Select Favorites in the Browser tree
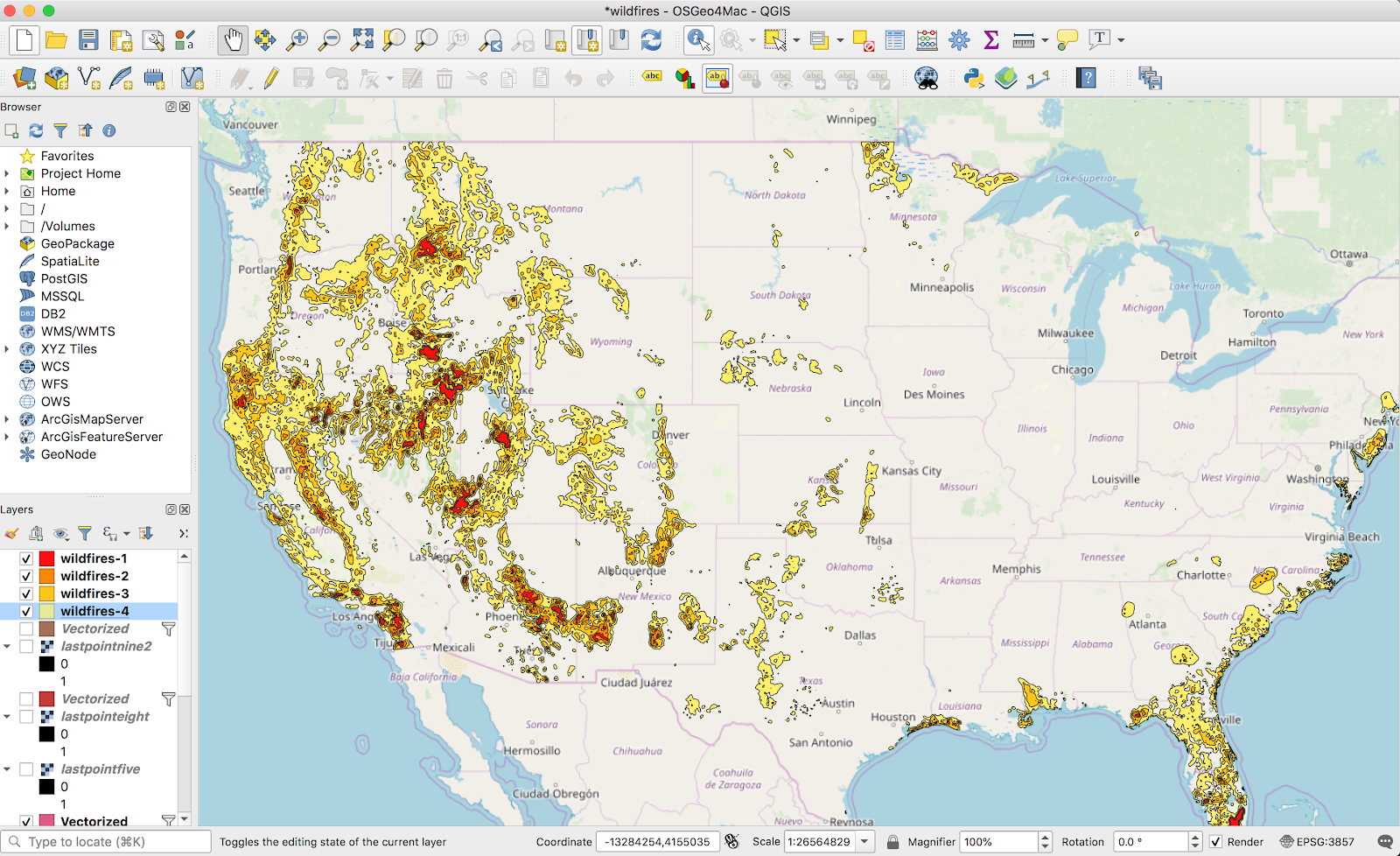Screen dimensions: 1400x856 click(x=67, y=156)
